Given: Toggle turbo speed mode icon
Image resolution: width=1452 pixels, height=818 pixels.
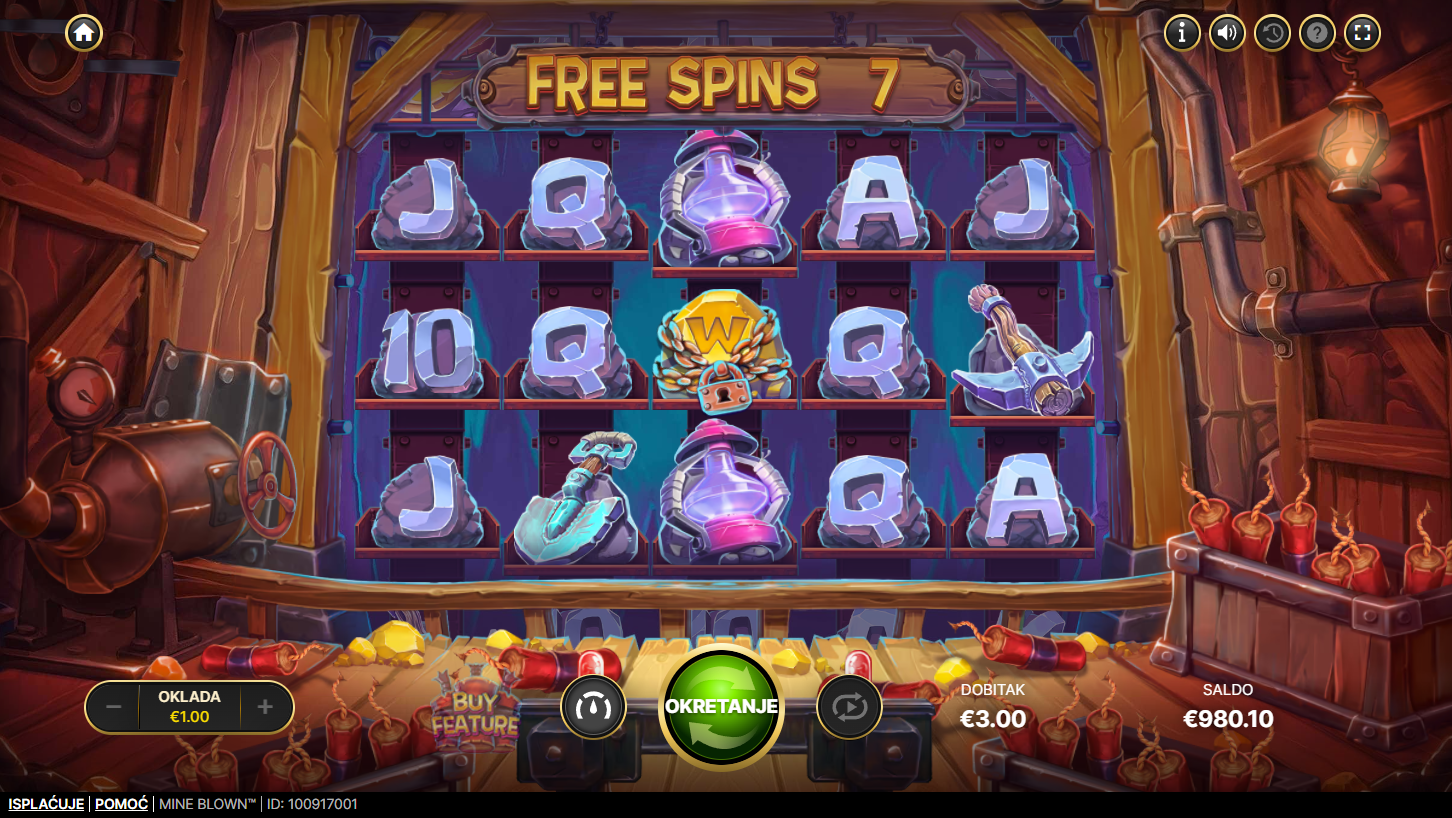Looking at the screenshot, I should click(593, 707).
